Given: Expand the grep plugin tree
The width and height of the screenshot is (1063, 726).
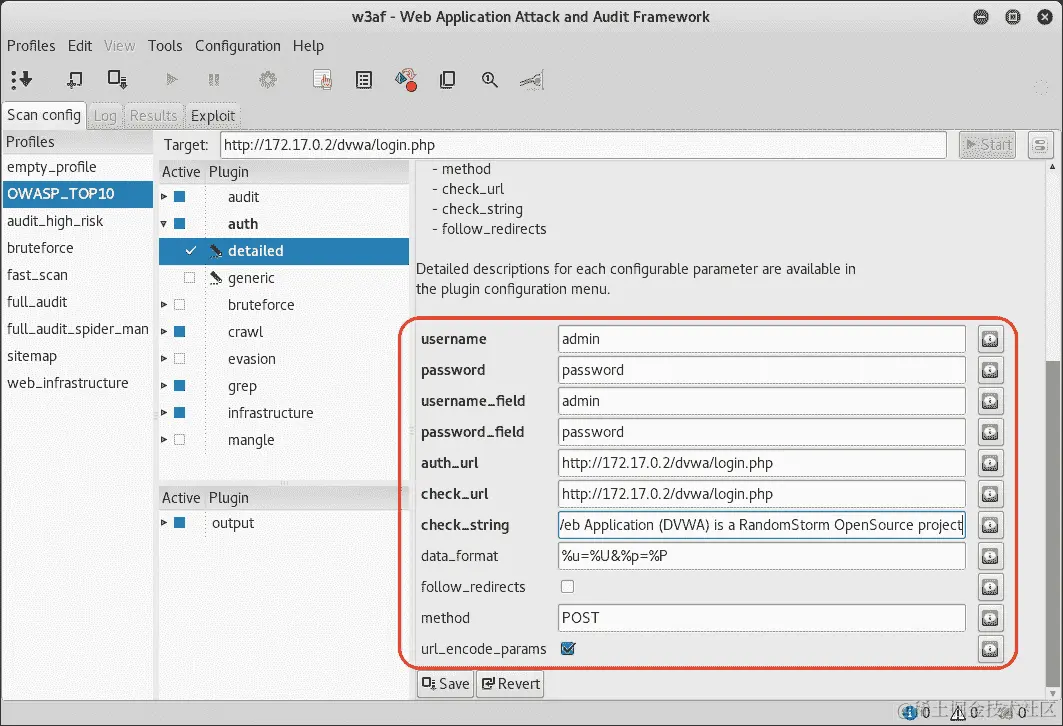Looking at the screenshot, I should (x=164, y=385).
